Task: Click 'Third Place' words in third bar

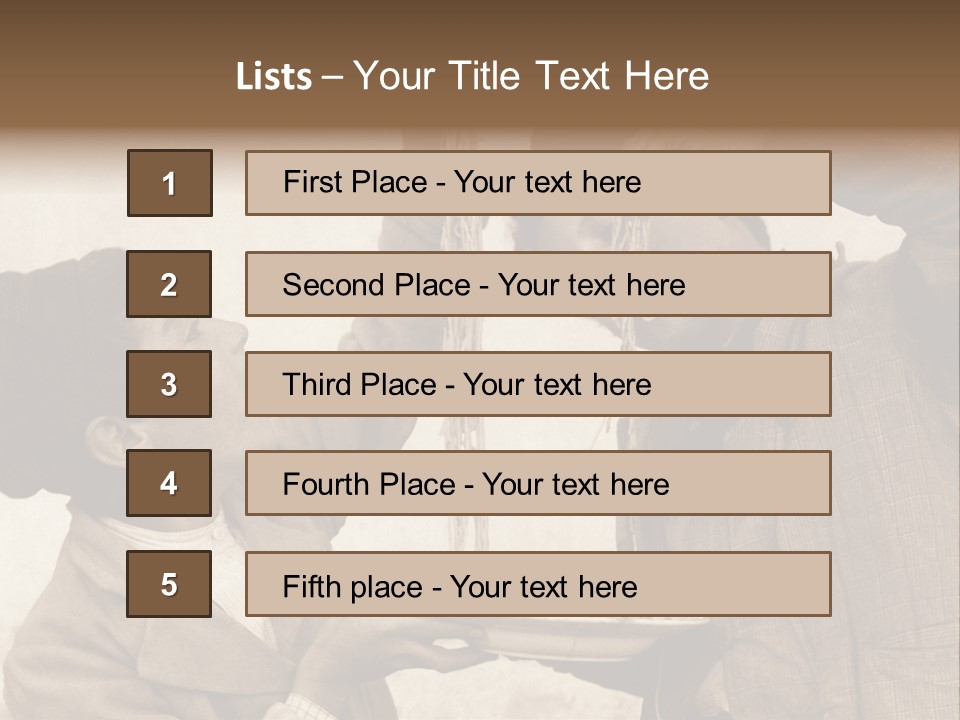Action: pos(359,384)
